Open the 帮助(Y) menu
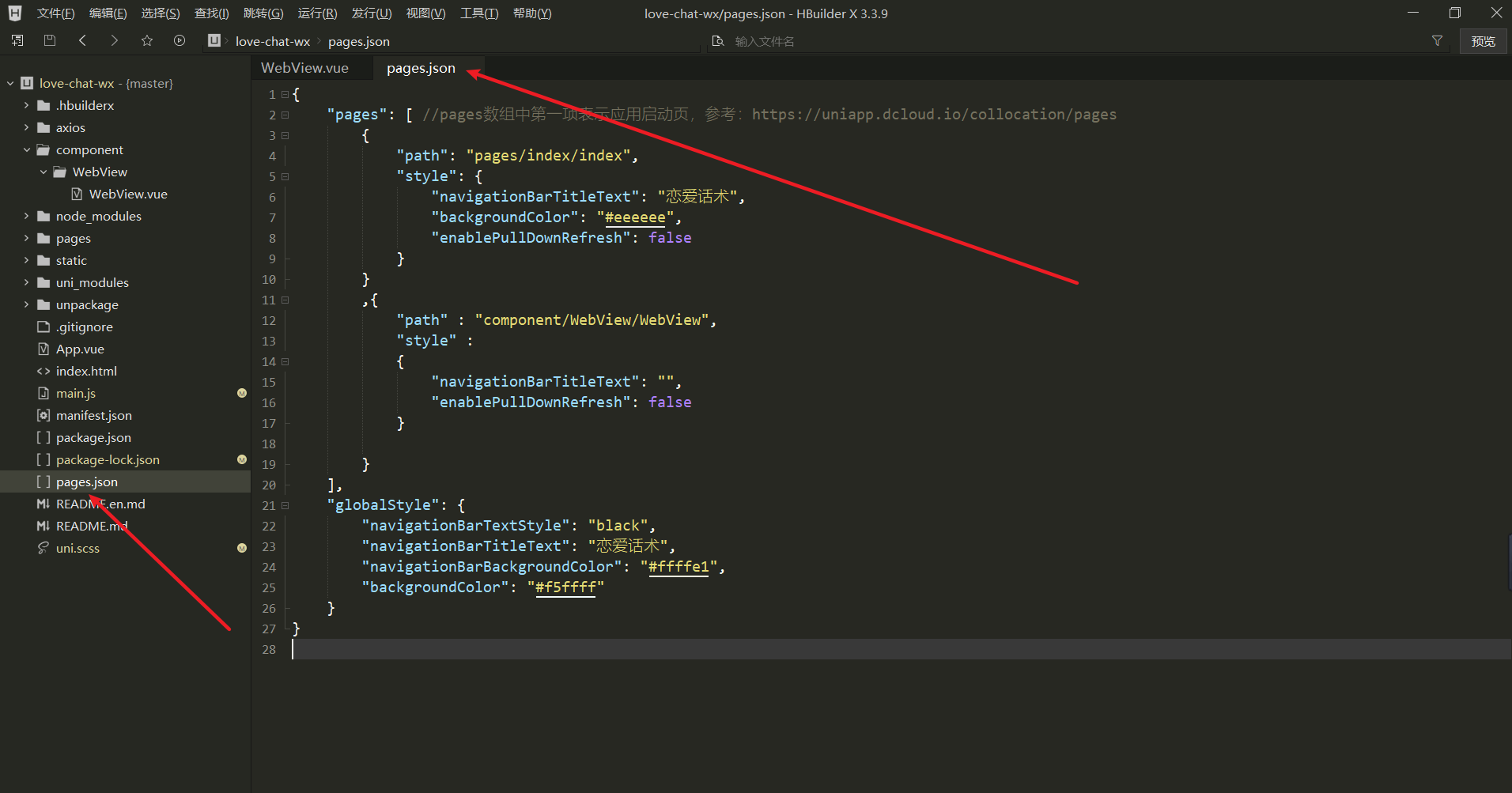 532,13
